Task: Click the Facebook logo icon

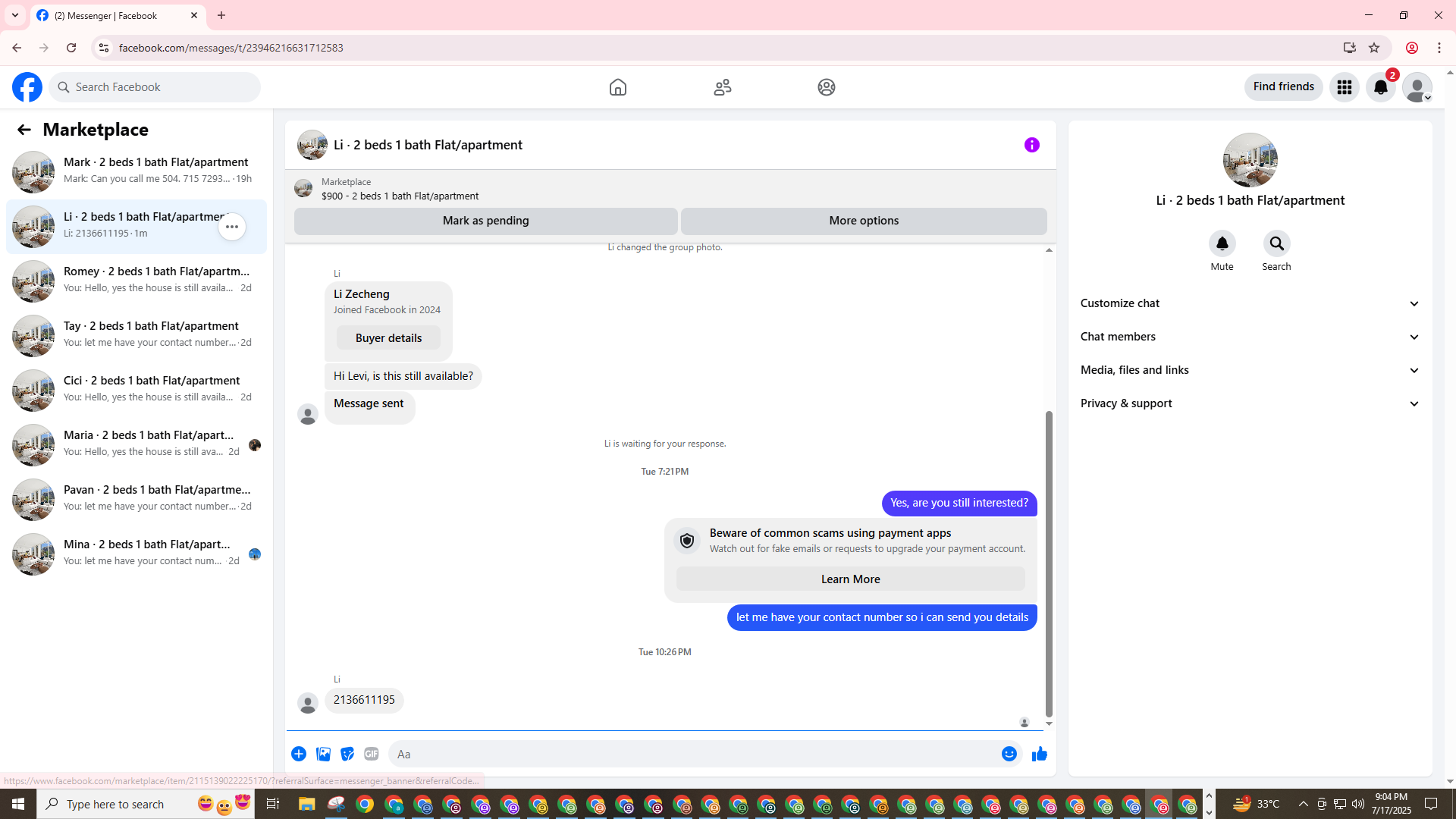Action: (x=27, y=87)
